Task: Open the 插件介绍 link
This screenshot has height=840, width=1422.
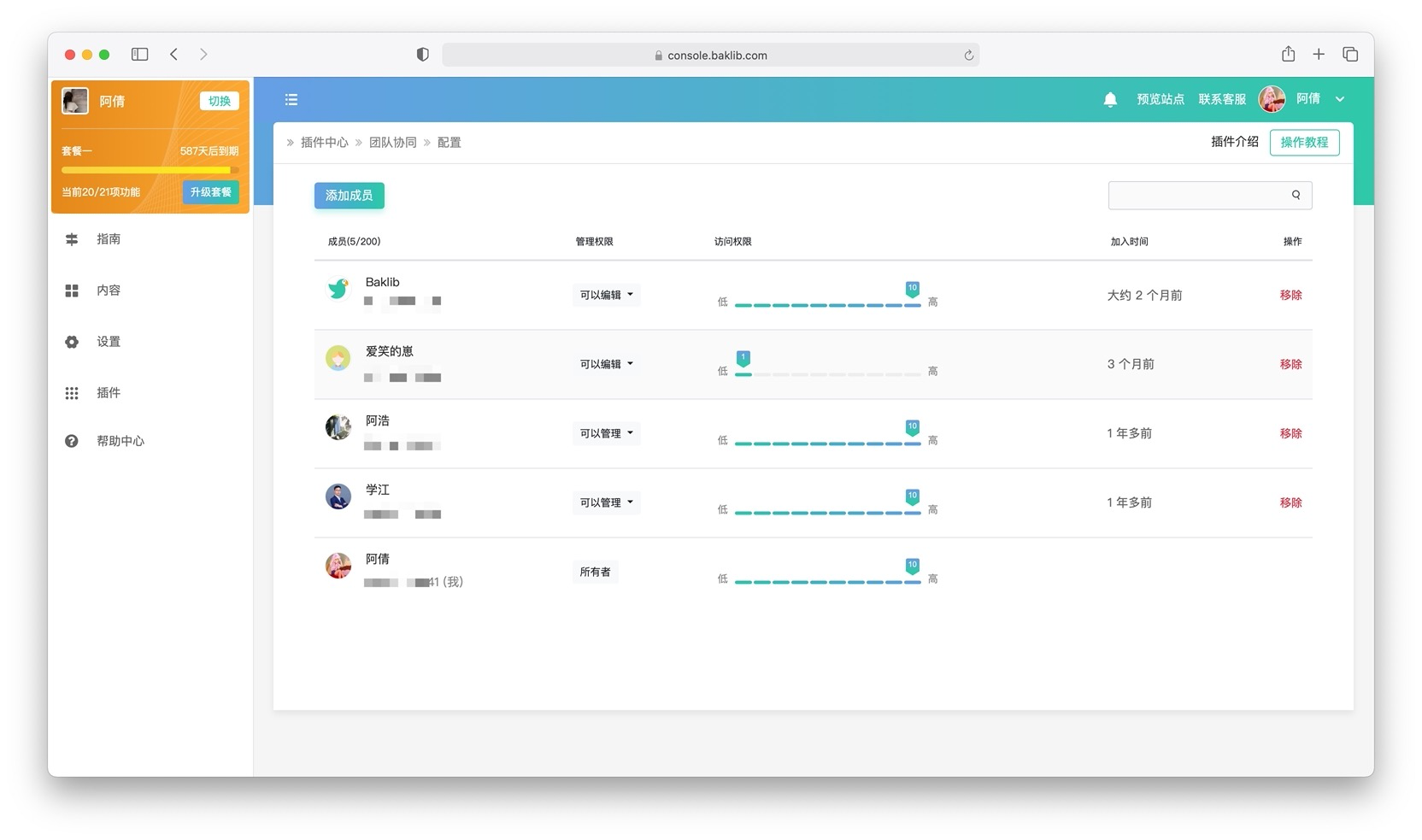Action: point(1235,142)
